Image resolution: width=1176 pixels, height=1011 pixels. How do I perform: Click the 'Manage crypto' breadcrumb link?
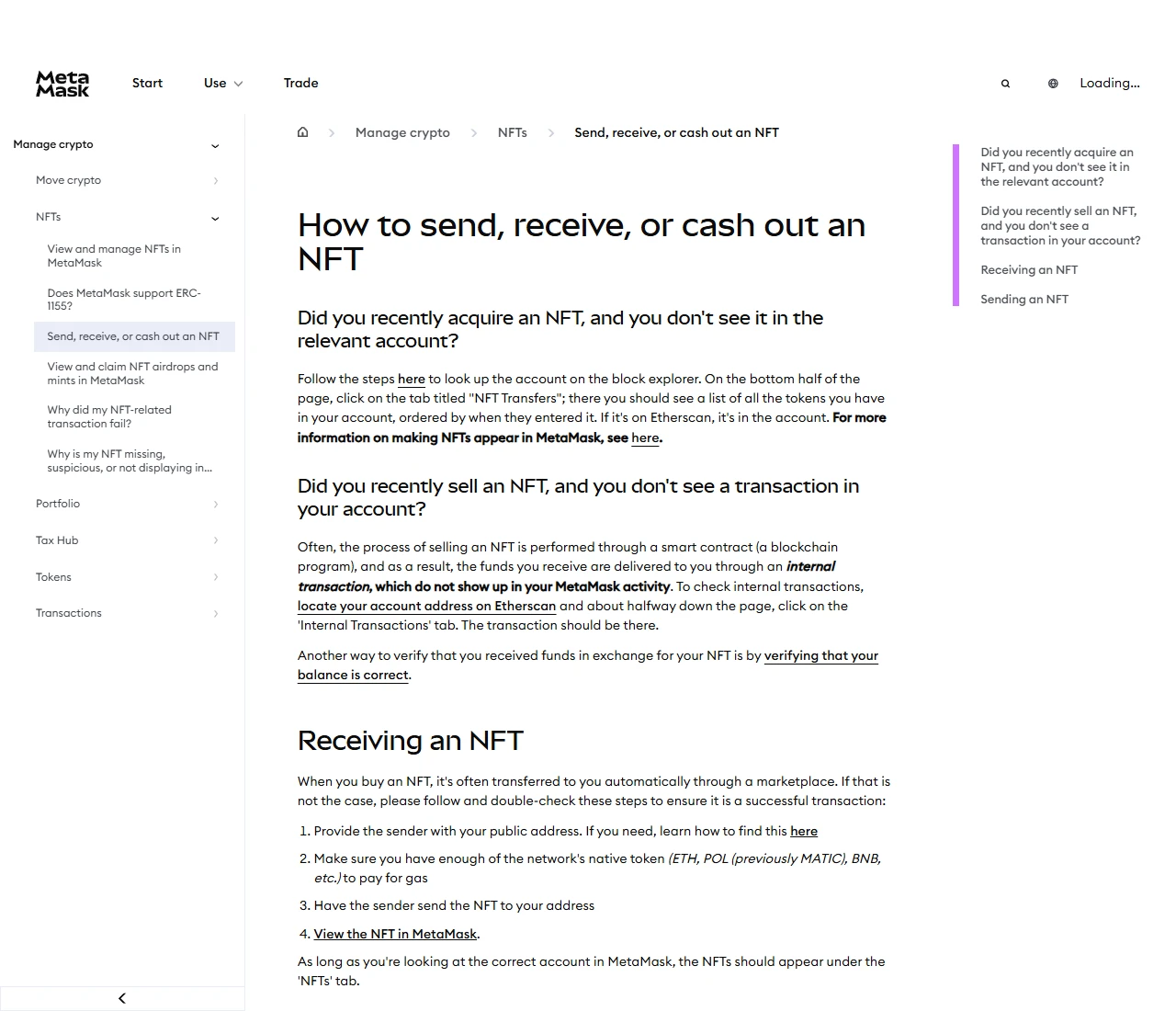point(402,132)
